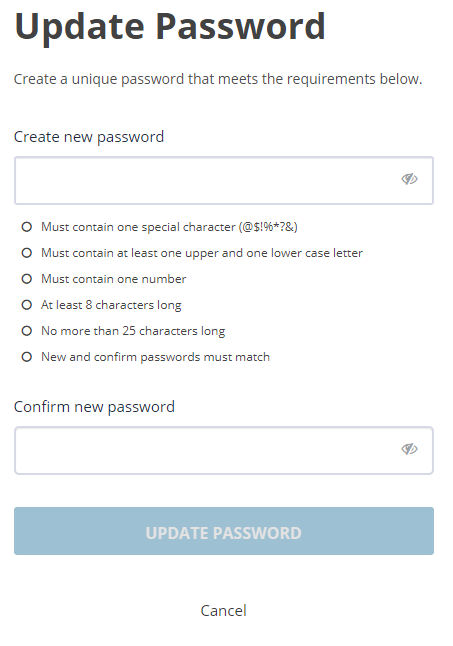The width and height of the screenshot is (453, 646).
Task: Click the circle indicator beside special character requirement
Action: click(27, 227)
